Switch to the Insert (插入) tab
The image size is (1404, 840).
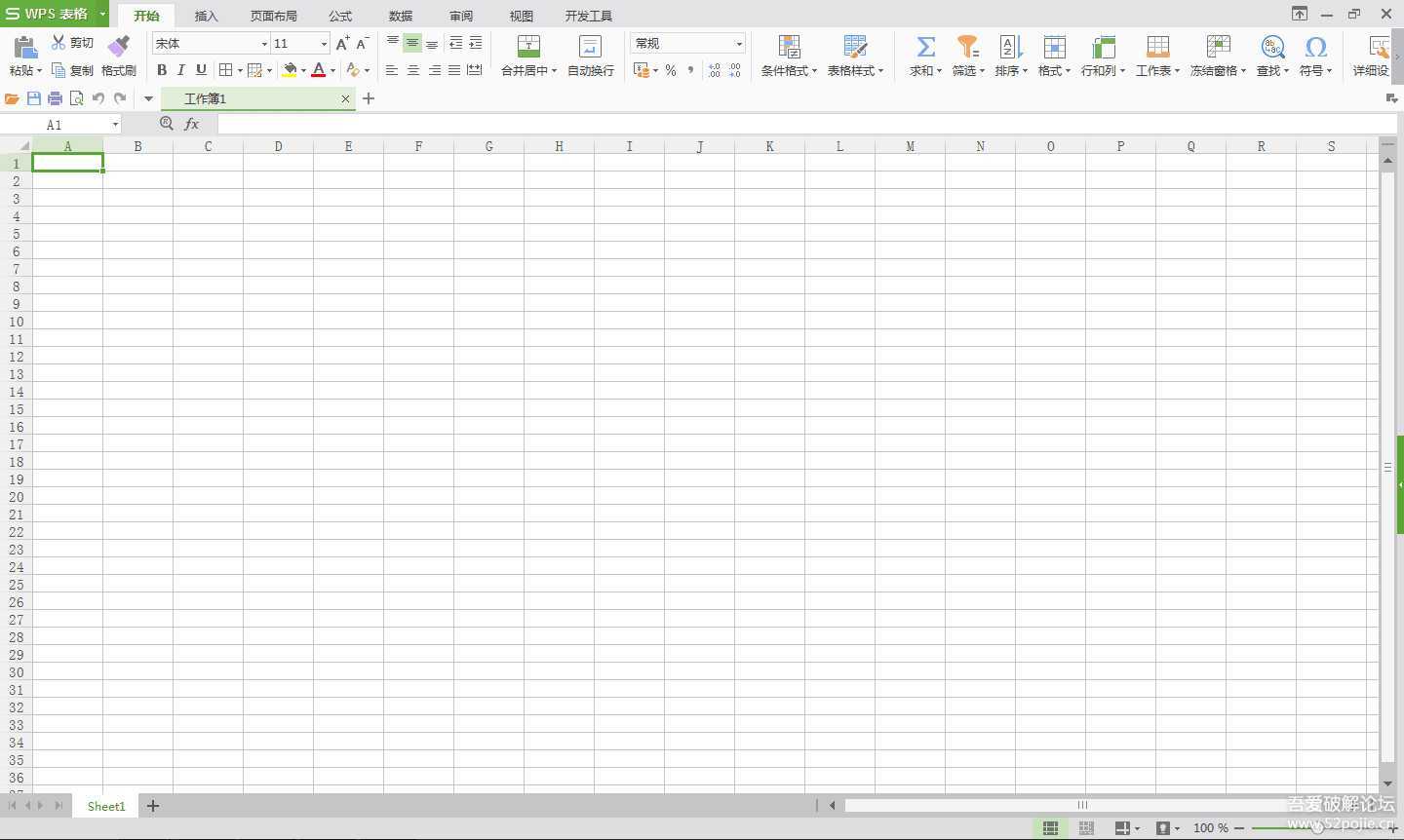pyautogui.click(x=206, y=16)
